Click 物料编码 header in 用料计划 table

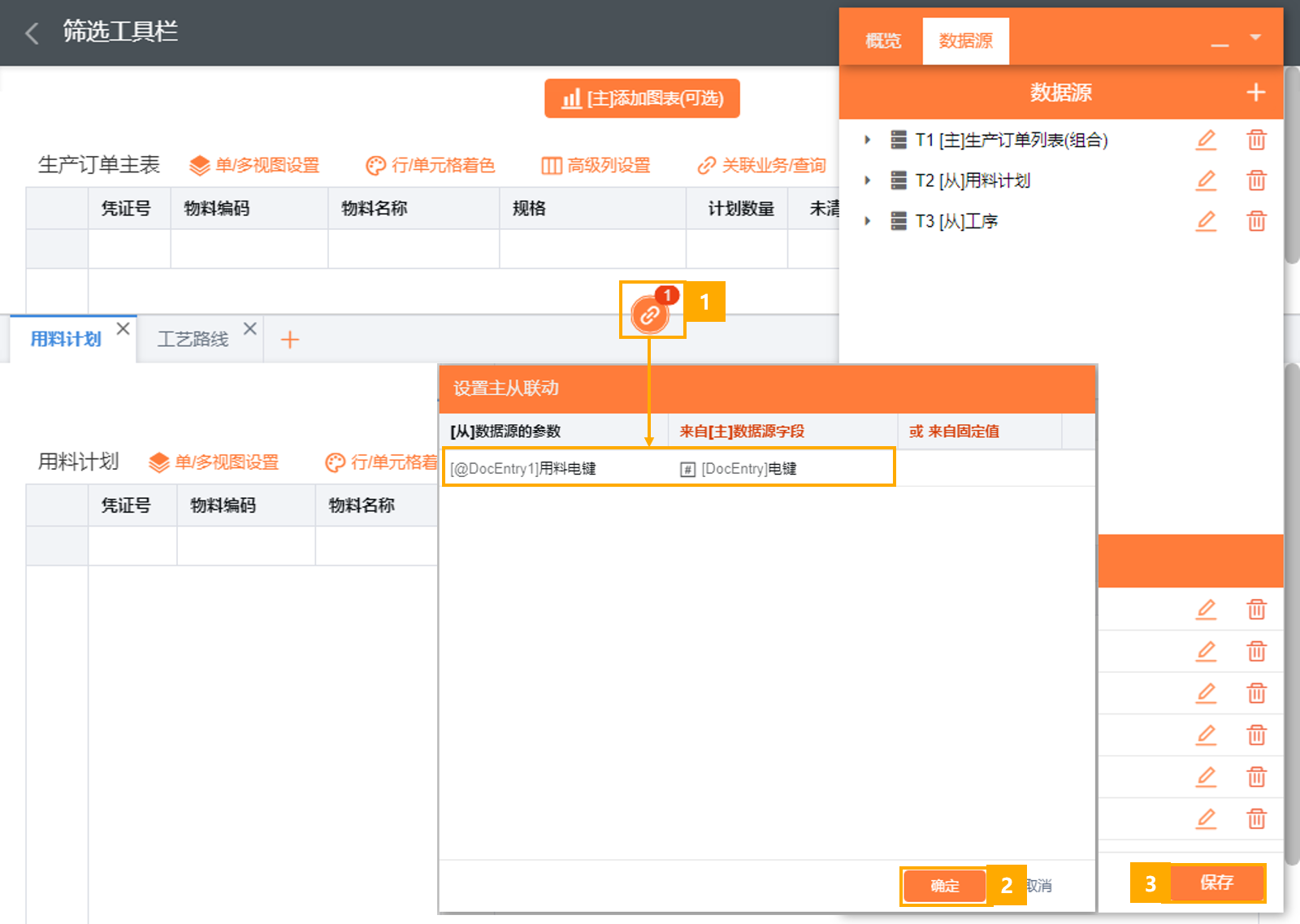(246, 505)
